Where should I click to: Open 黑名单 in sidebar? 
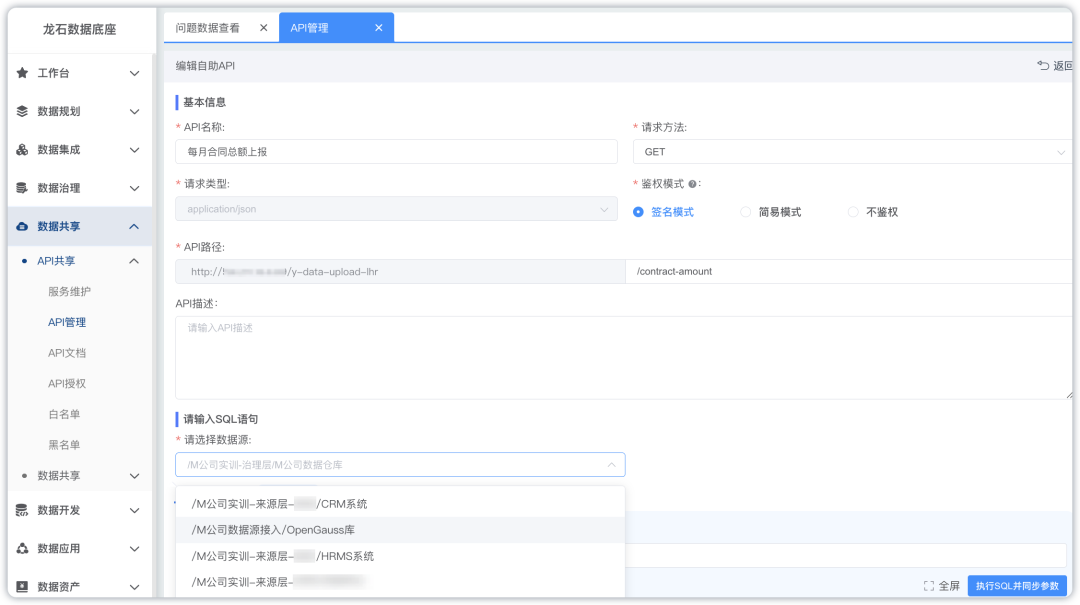(x=64, y=444)
